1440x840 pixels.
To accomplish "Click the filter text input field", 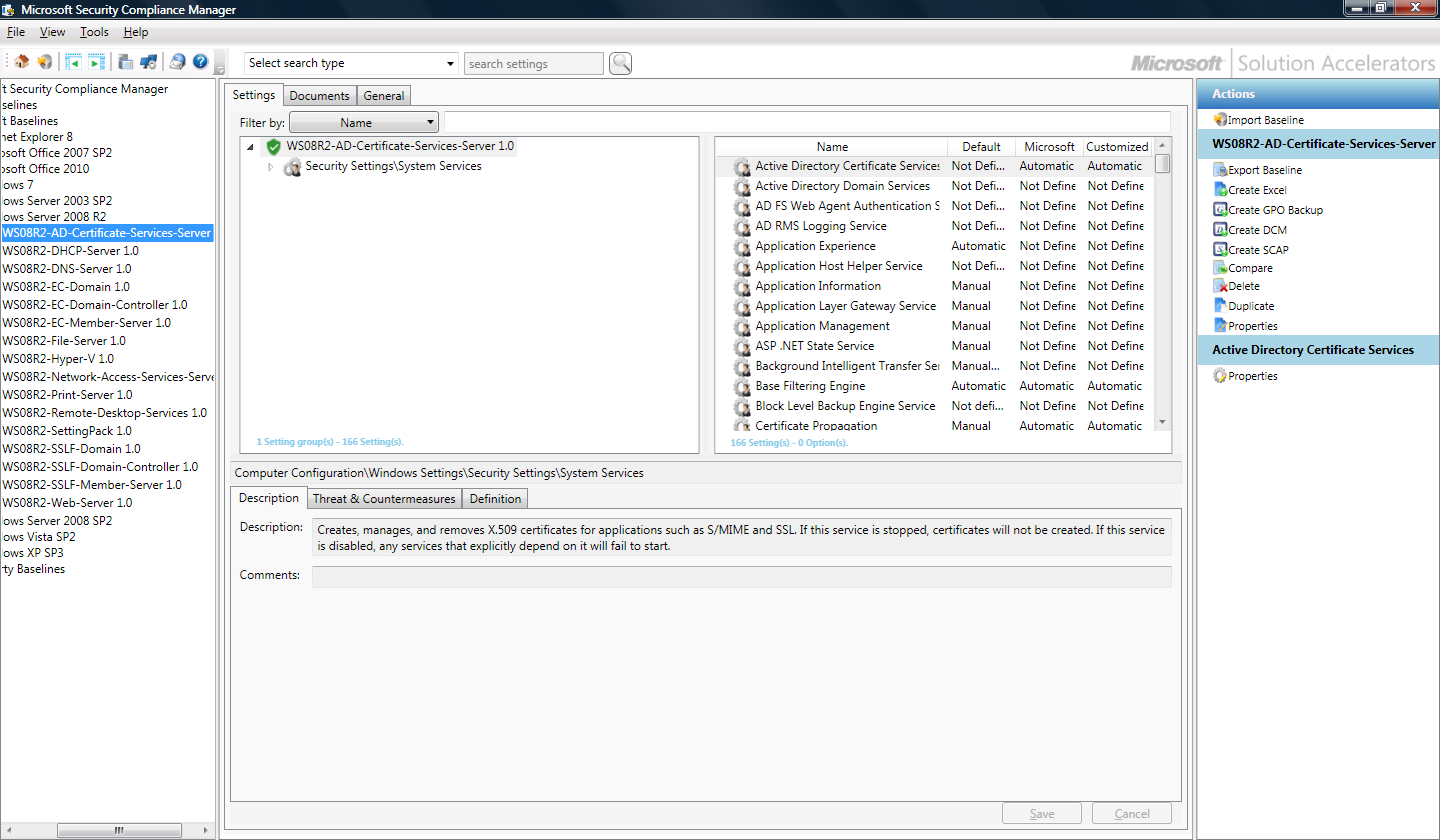I will point(807,122).
